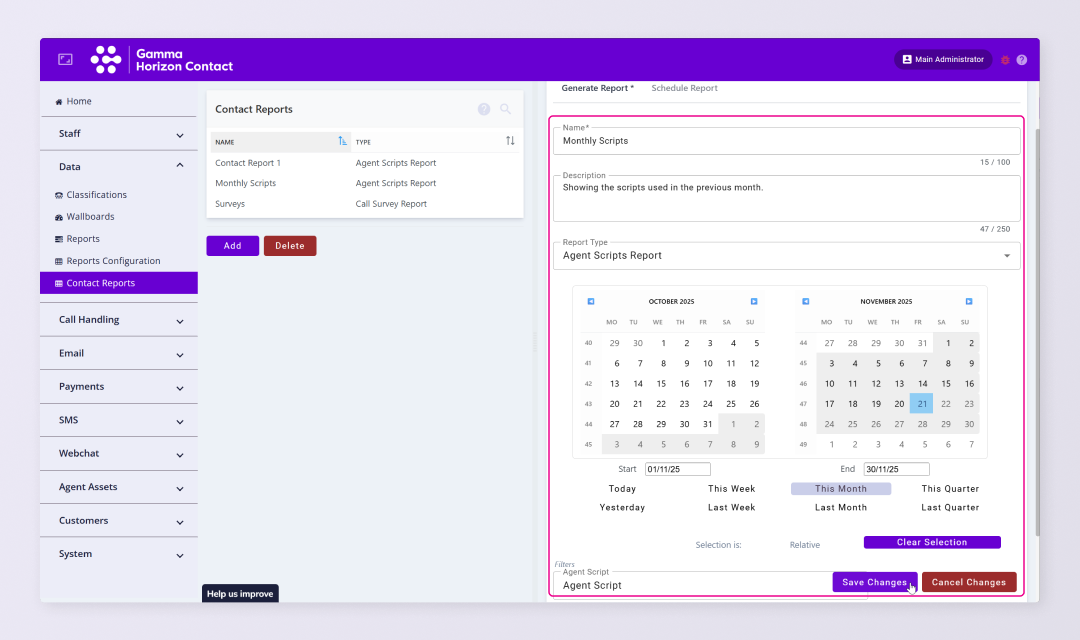Click the red globe icon in header
The height and width of the screenshot is (640, 1080).
point(1005,60)
